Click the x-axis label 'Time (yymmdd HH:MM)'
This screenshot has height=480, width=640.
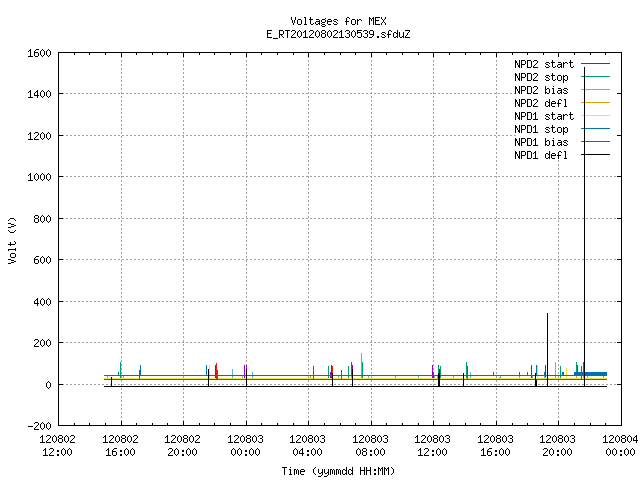click(338, 471)
